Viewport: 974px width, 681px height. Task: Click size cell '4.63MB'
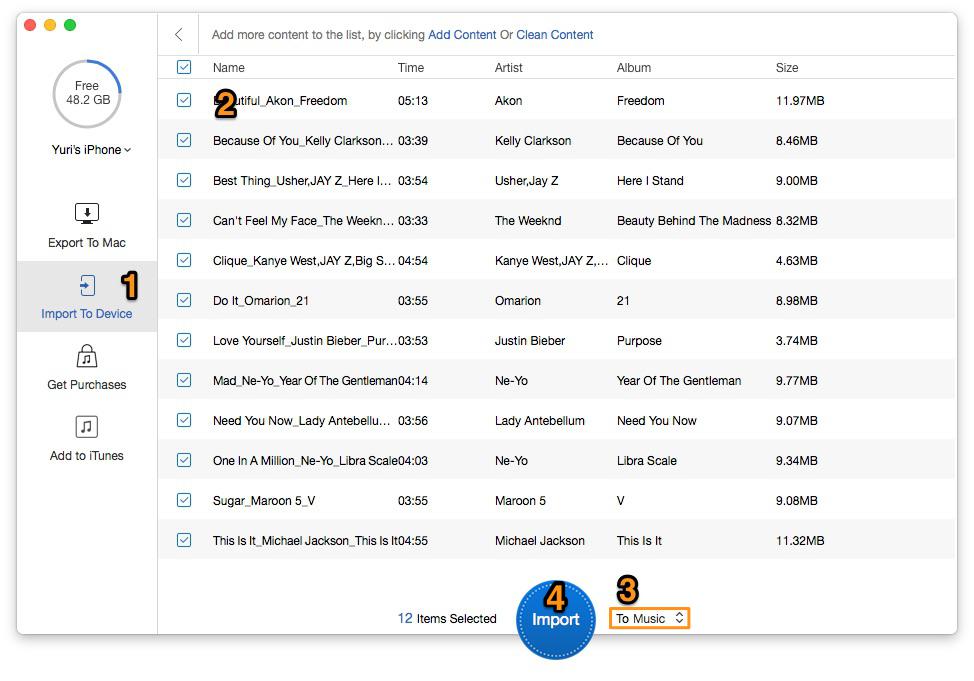(x=796, y=261)
